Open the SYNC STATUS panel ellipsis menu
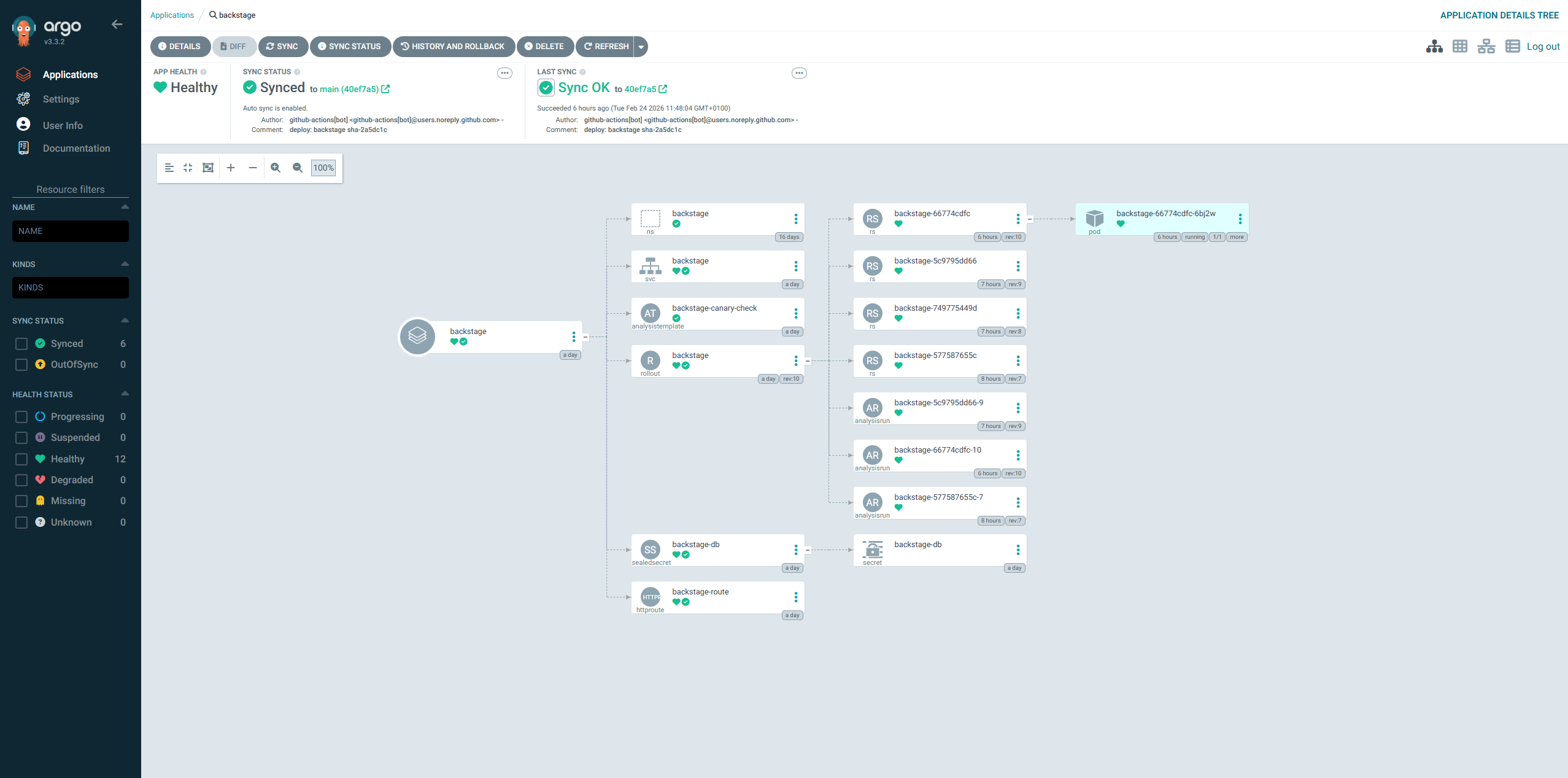 (x=504, y=72)
